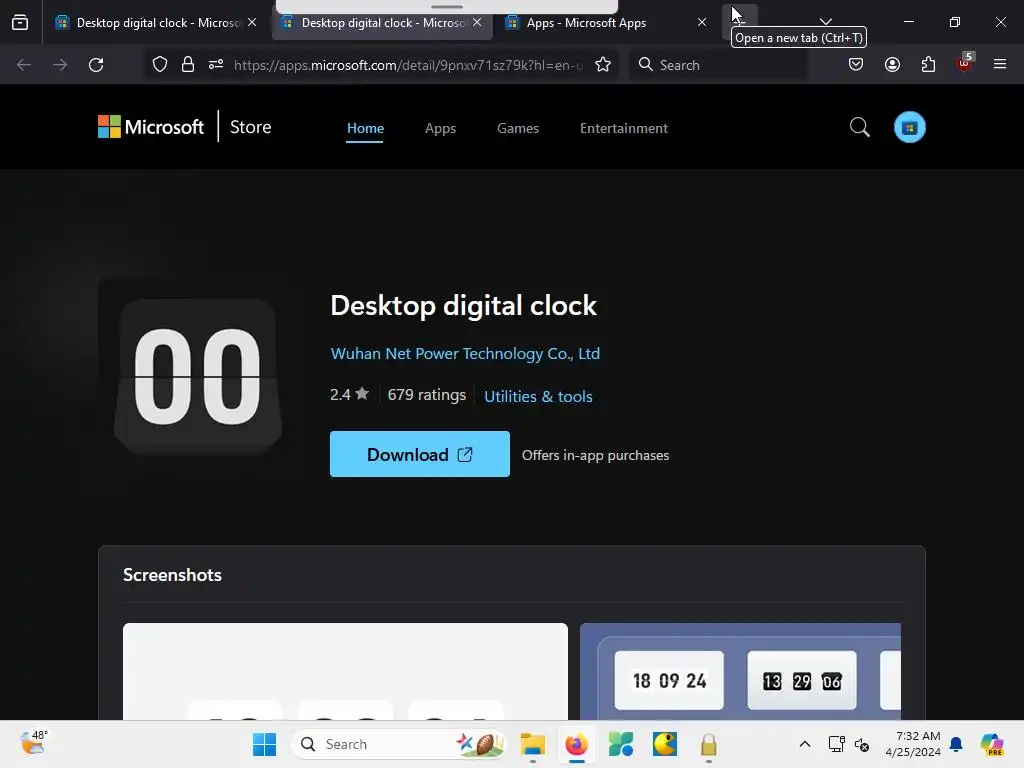The image size is (1024, 768).
Task: Click the 2.4 star rating
Action: (349, 394)
